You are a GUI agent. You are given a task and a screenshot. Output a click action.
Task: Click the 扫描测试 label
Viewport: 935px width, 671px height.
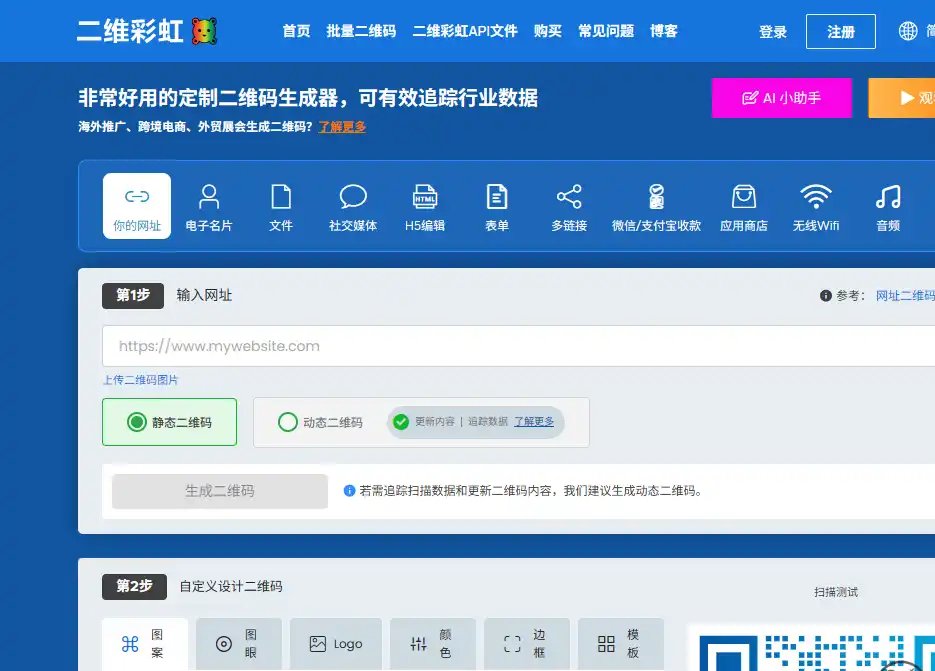(836, 592)
